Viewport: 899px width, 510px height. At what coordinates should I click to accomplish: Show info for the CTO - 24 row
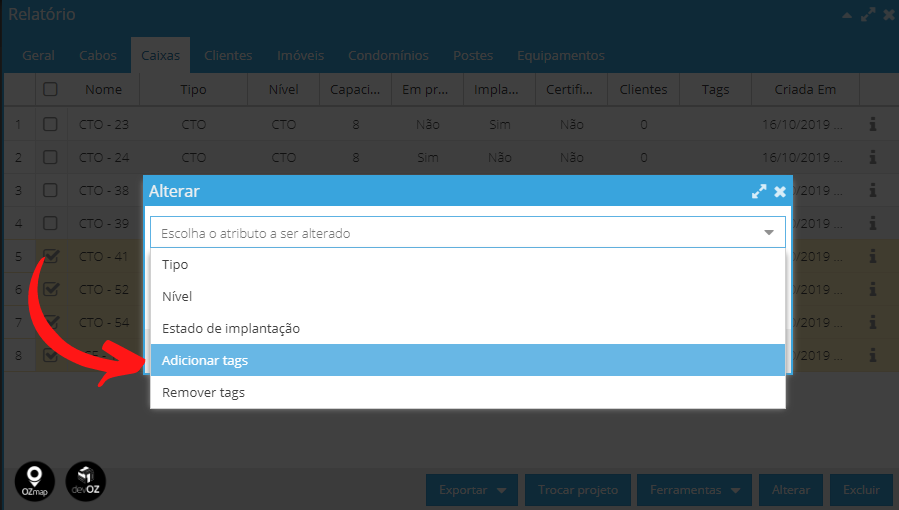[873, 157]
